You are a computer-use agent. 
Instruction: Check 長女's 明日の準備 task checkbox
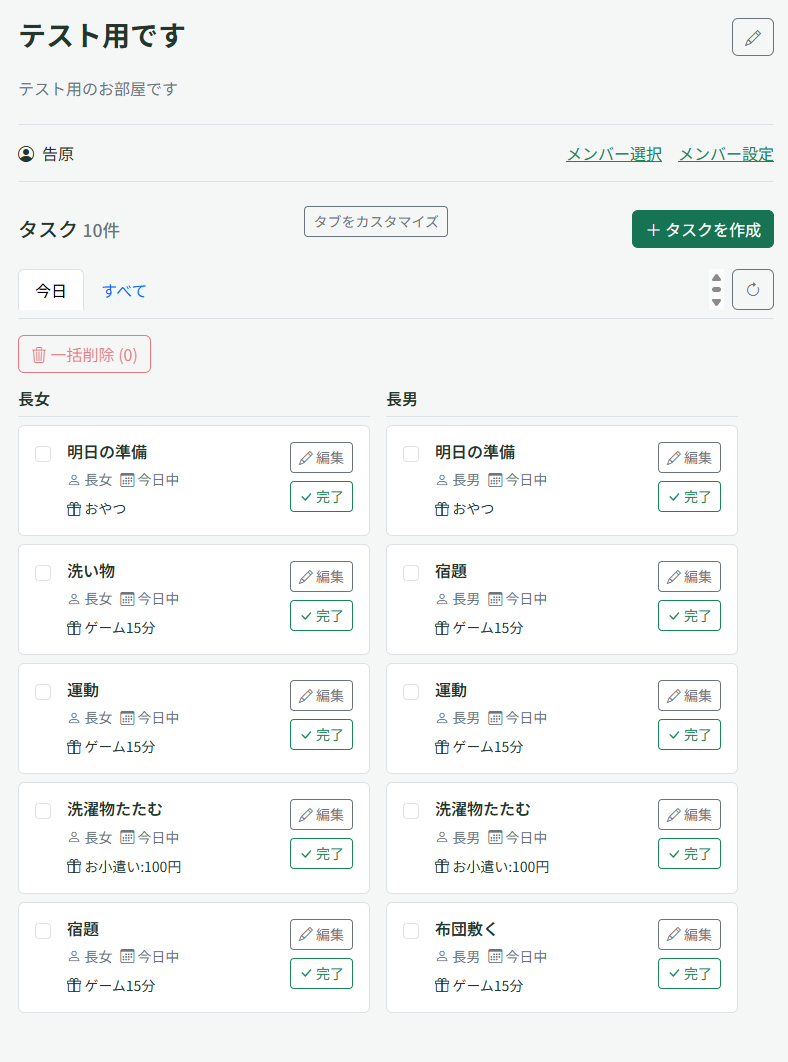pos(43,453)
